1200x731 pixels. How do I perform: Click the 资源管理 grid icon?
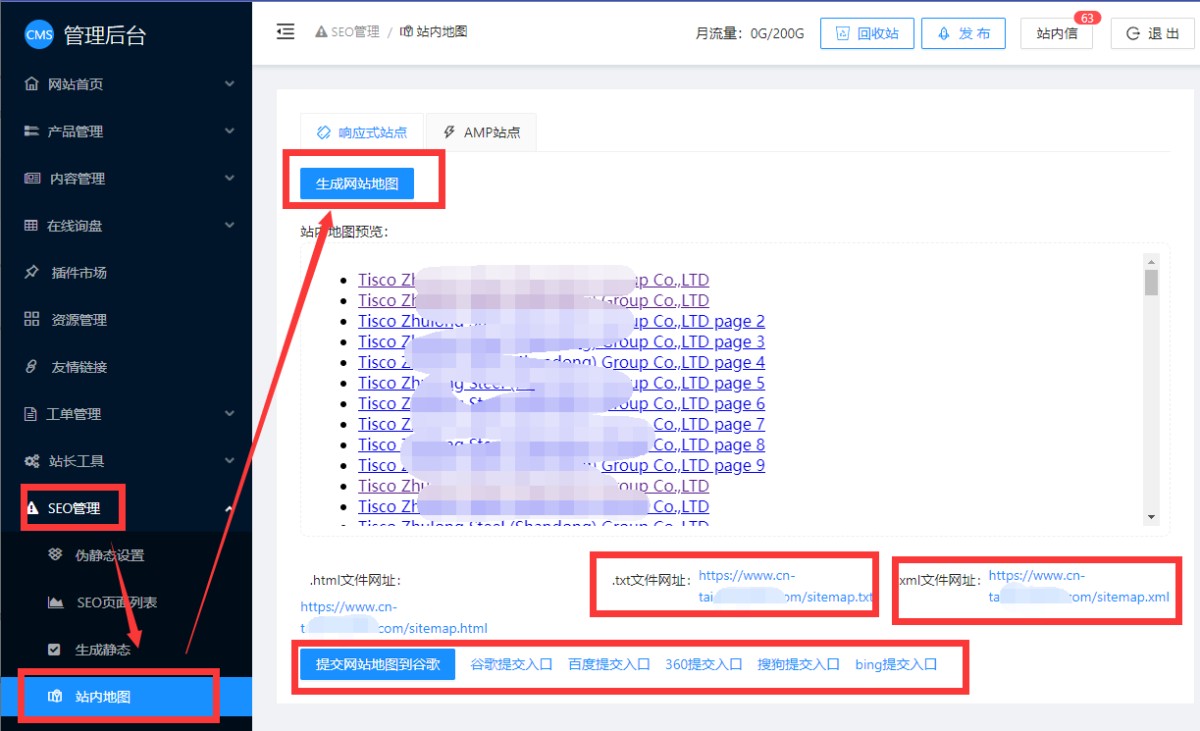tap(31, 319)
